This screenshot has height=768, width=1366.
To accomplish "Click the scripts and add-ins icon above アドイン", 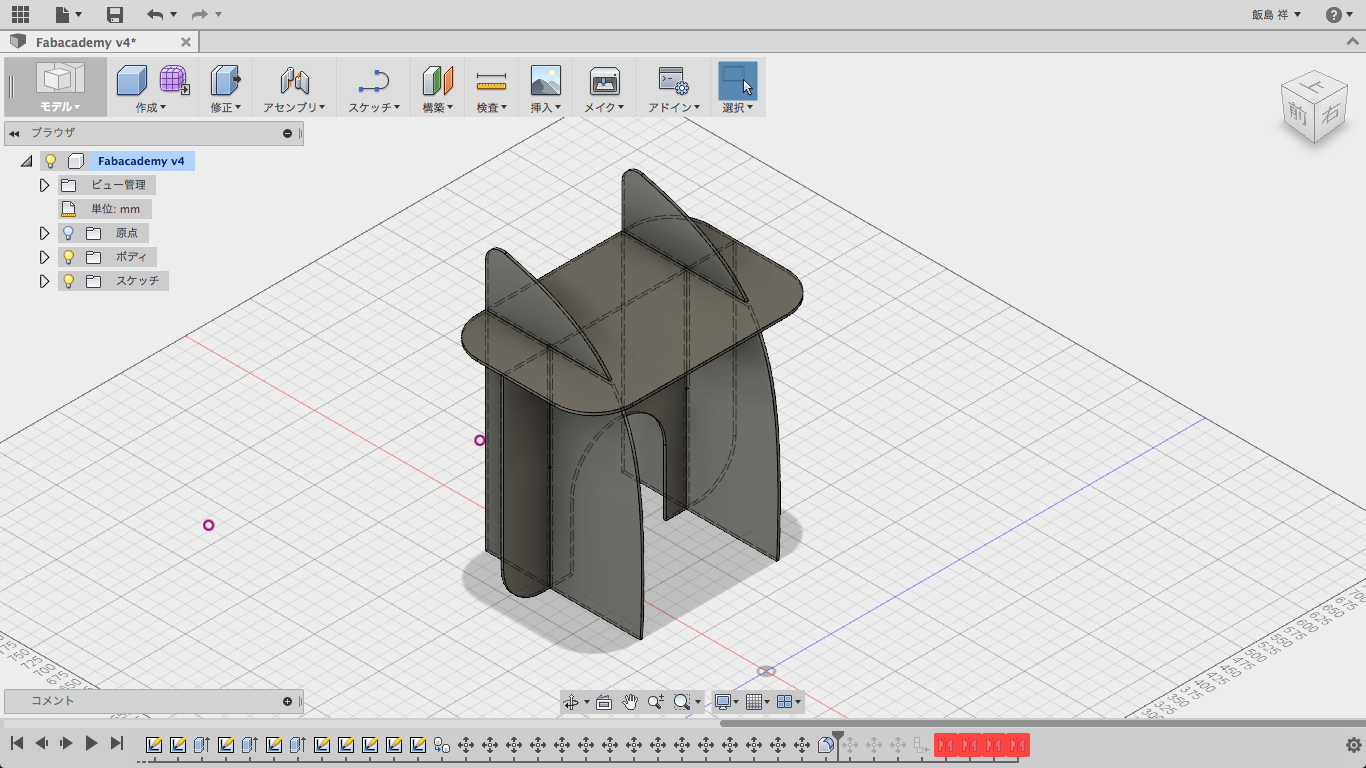I will click(672, 80).
